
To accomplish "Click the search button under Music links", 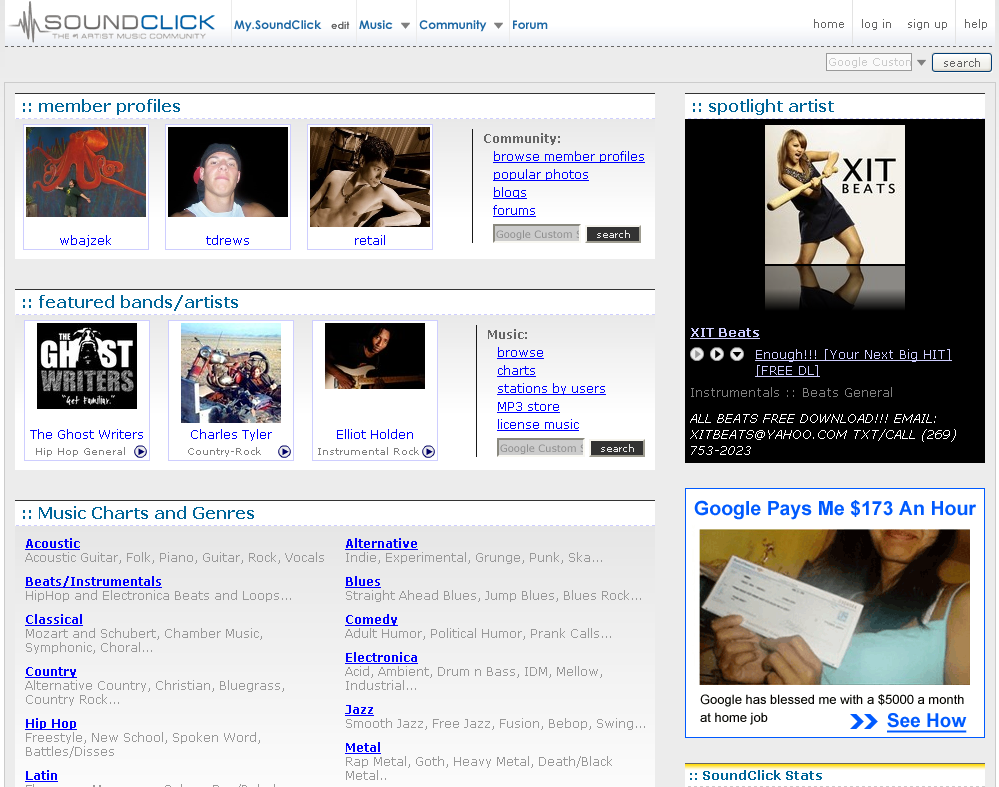I will click(617, 449).
